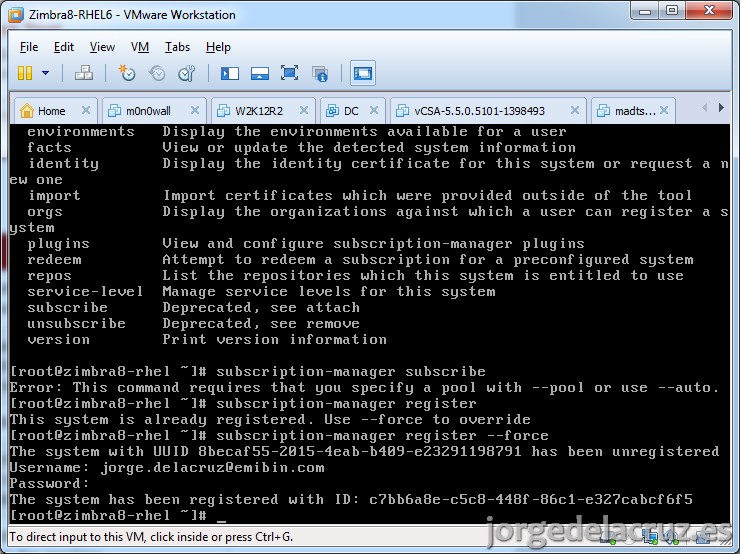The width and height of the screenshot is (740, 554).
Task: Click the Suspend (pause) VM icon
Action: [x=25, y=73]
